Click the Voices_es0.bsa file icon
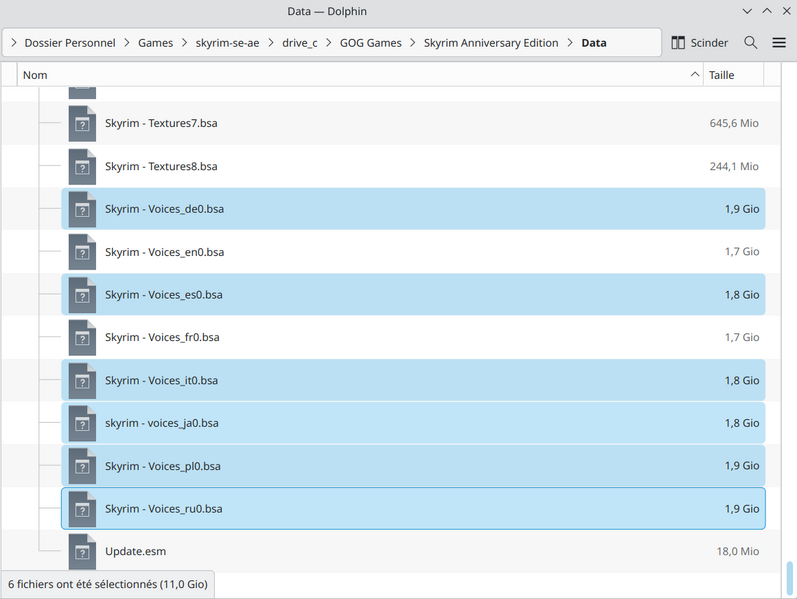Image resolution: width=797 pixels, height=599 pixels. tap(82, 295)
